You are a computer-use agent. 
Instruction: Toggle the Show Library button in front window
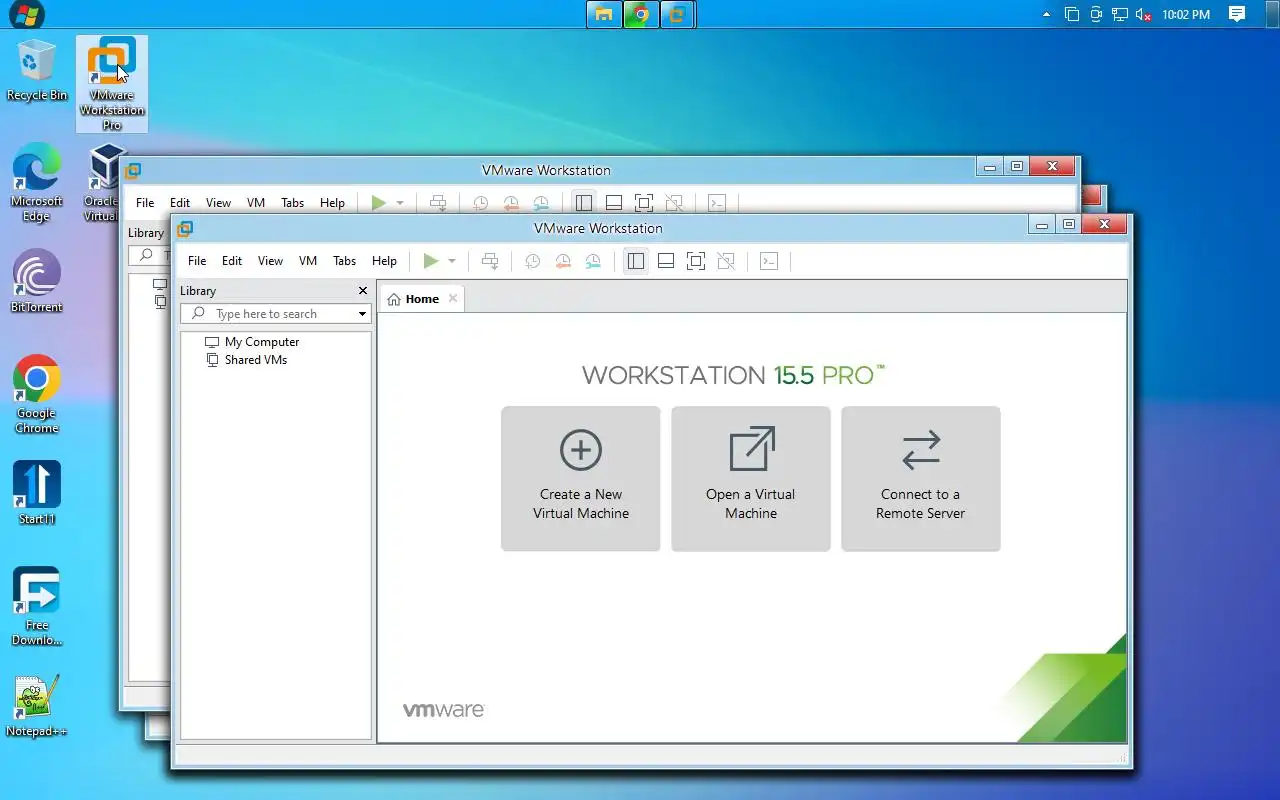[x=636, y=261]
